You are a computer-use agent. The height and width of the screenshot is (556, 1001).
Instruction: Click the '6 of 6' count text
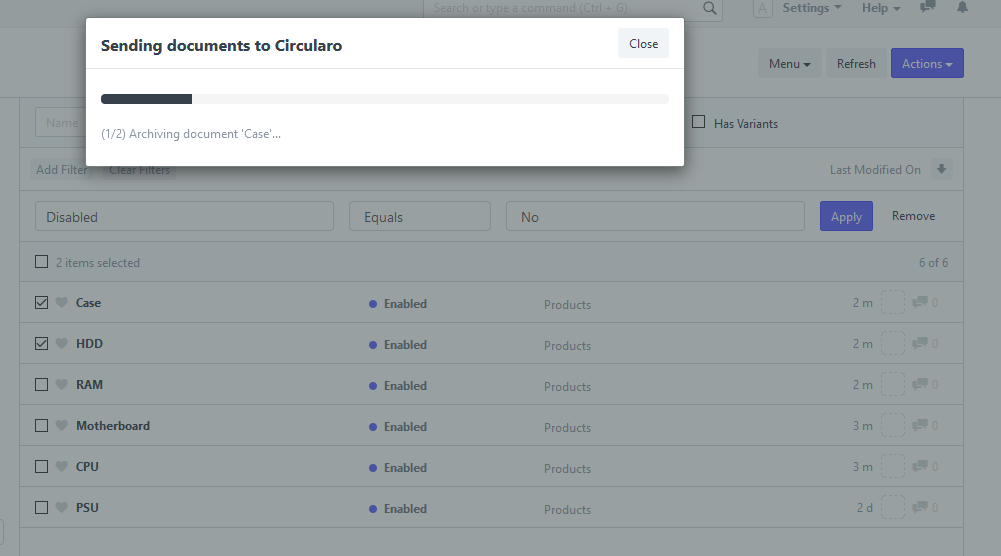coord(933,262)
